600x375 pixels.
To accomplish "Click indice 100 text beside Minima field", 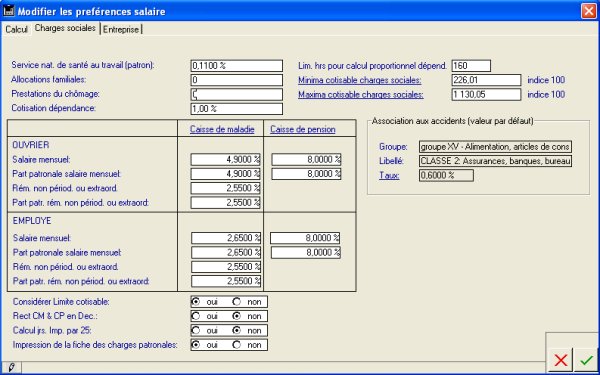I will coord(546,80).
